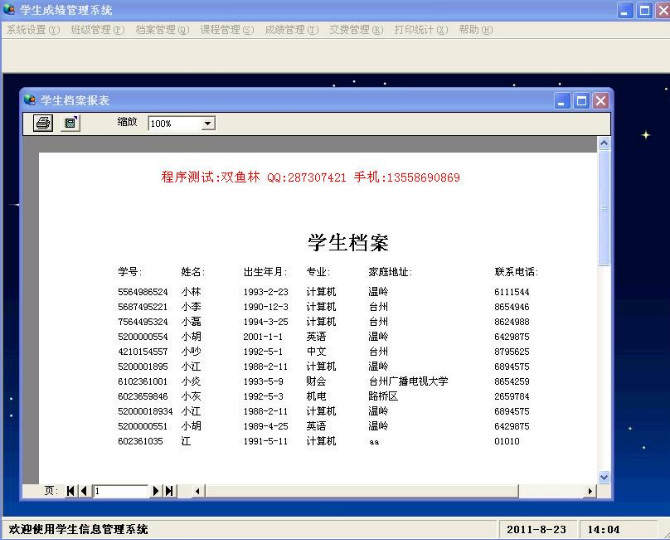Click major 财会
Image resolution: width=670 pixels, height=540 pixels.
(x=316, y=381)
